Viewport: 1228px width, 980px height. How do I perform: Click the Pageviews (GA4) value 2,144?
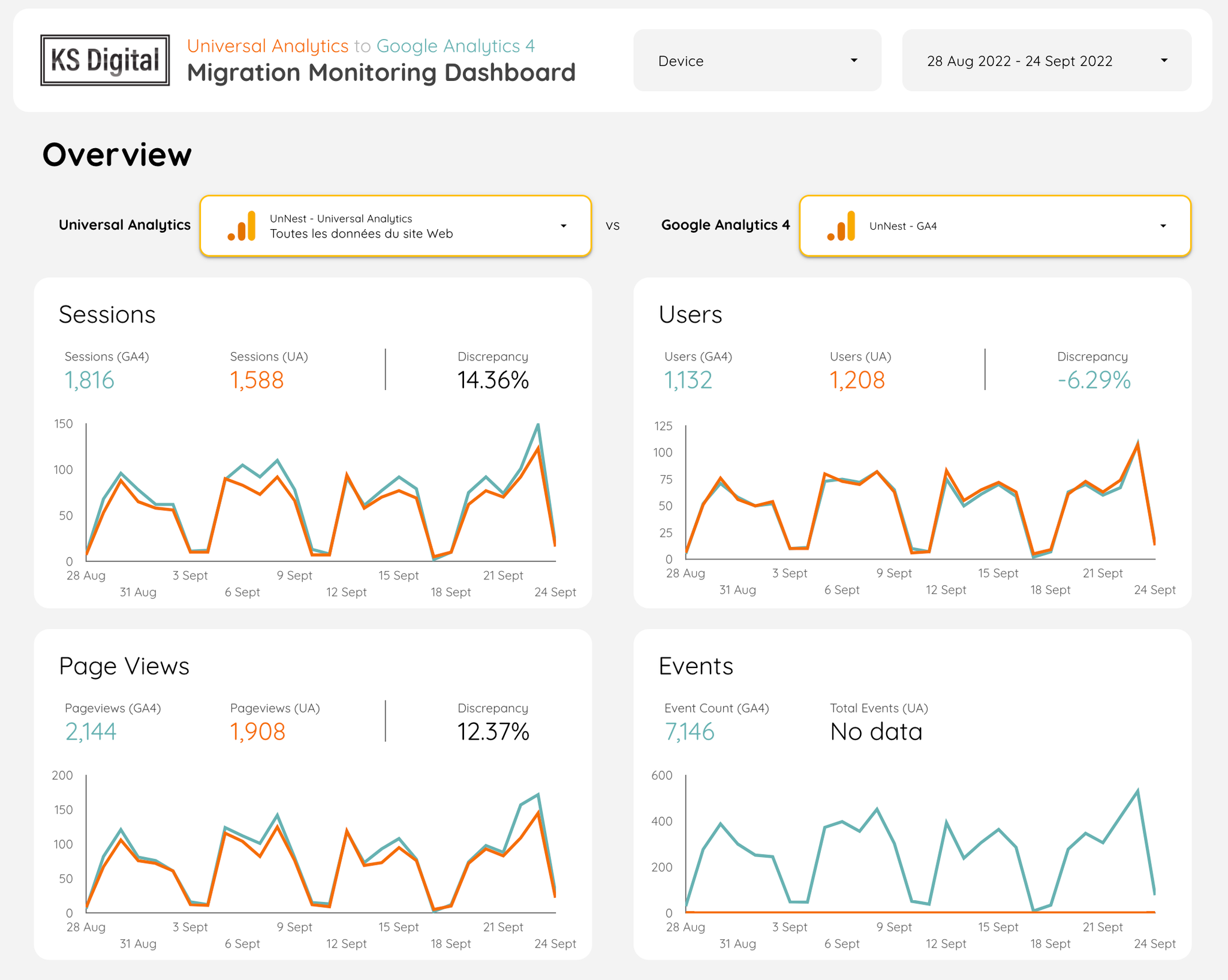point(91,732)
